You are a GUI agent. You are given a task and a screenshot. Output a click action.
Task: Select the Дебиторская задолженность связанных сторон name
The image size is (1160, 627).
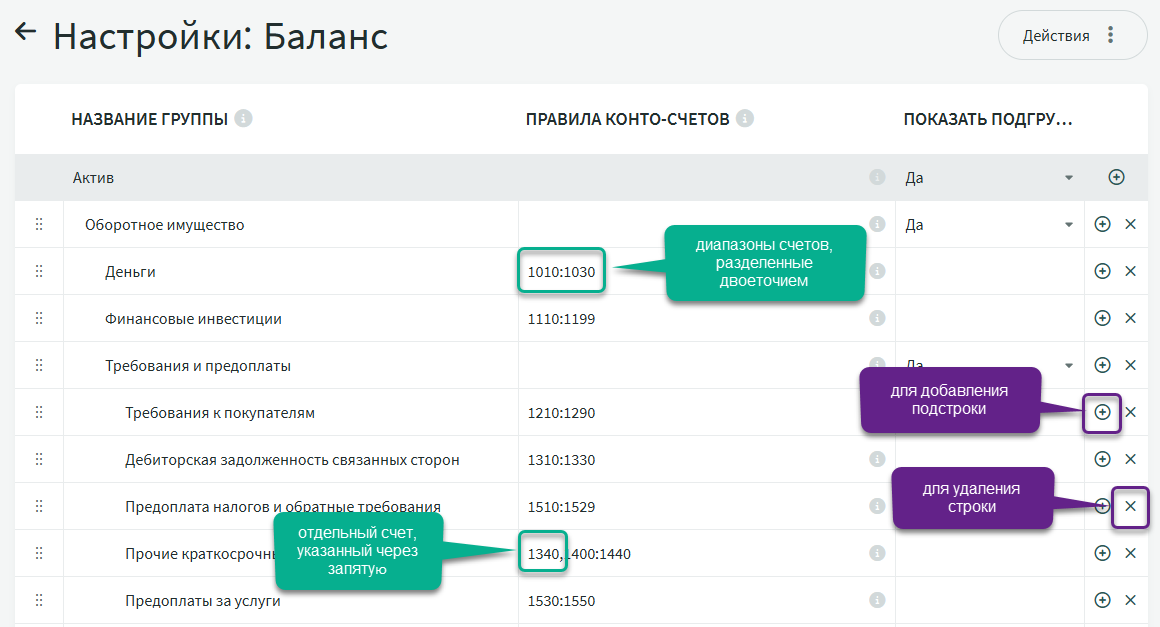point(292,460)
